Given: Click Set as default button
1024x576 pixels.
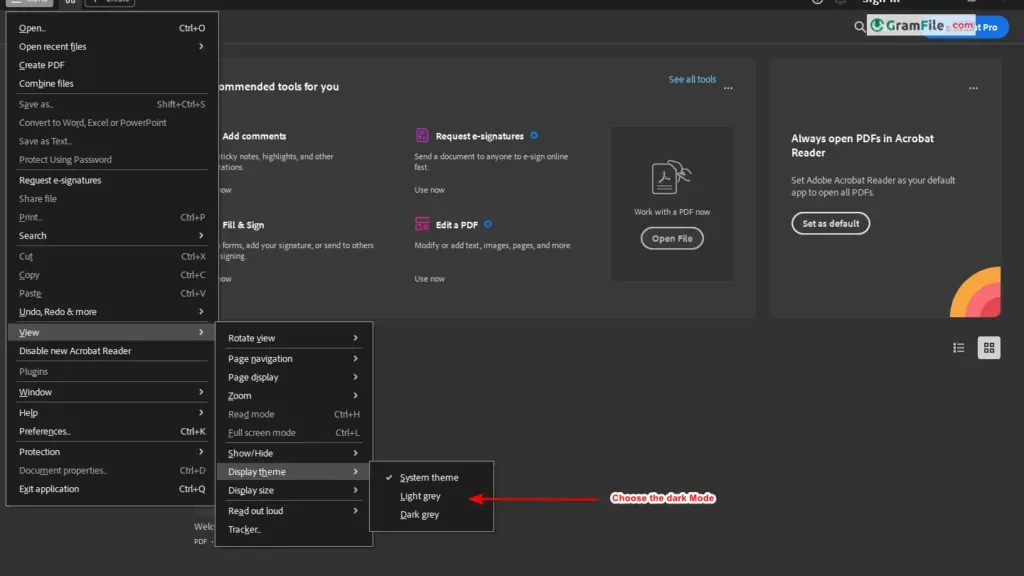Looking at the screenshot, I should pos(830,223).
